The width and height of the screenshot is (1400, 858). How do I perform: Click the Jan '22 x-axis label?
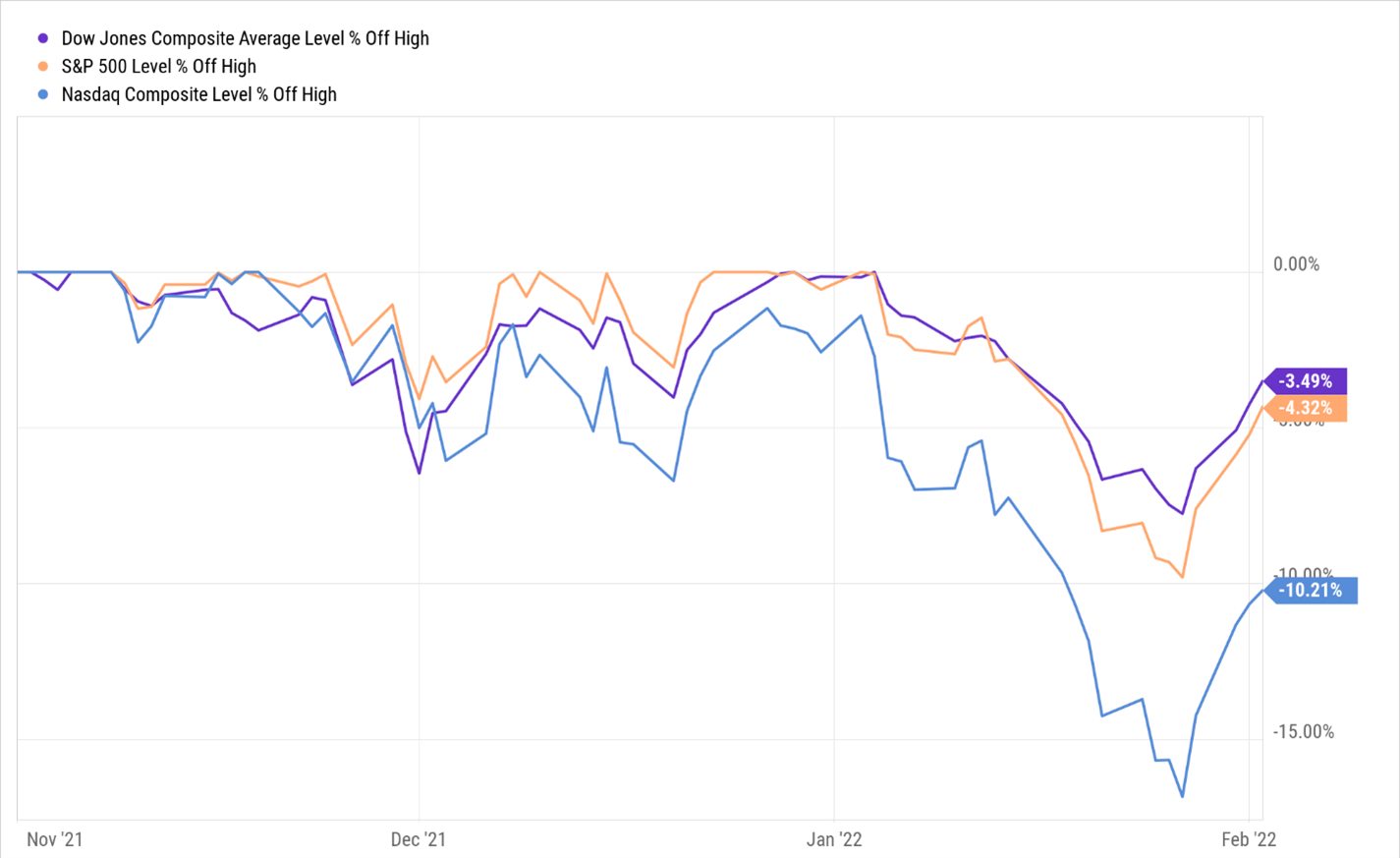[x=834, y=839]
